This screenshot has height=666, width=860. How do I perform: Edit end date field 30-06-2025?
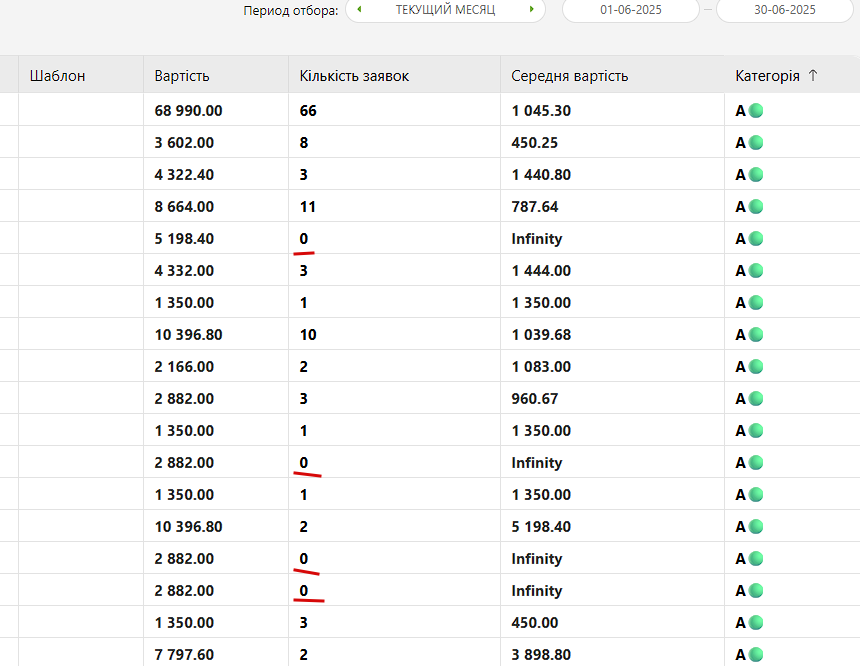tap(785, 10)
